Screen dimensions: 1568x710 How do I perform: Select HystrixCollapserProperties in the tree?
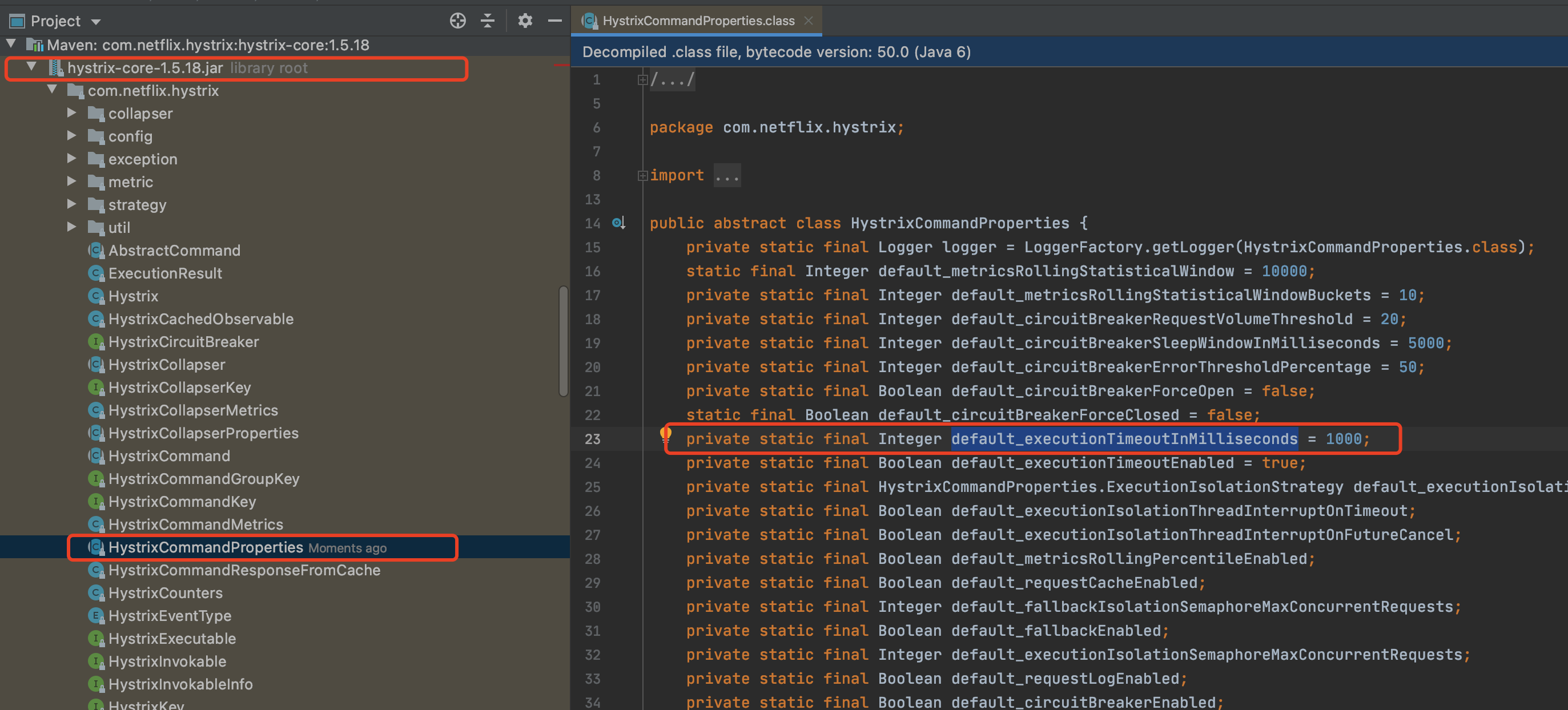(203, 433)
